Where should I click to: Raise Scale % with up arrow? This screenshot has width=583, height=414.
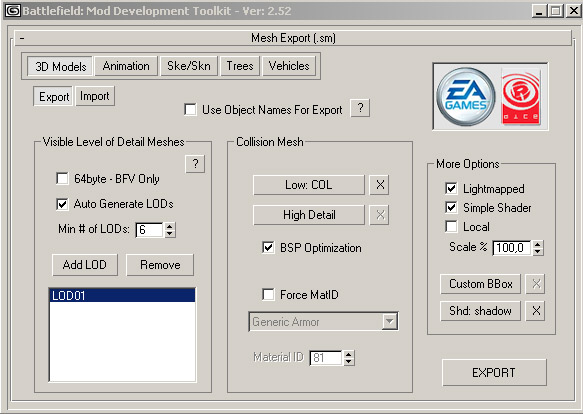tap(538, 244)
